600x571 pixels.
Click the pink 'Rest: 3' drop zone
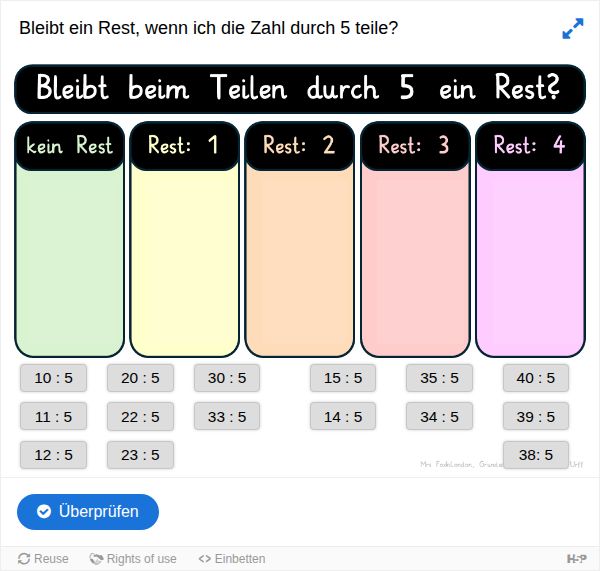[x=416, y=240]
